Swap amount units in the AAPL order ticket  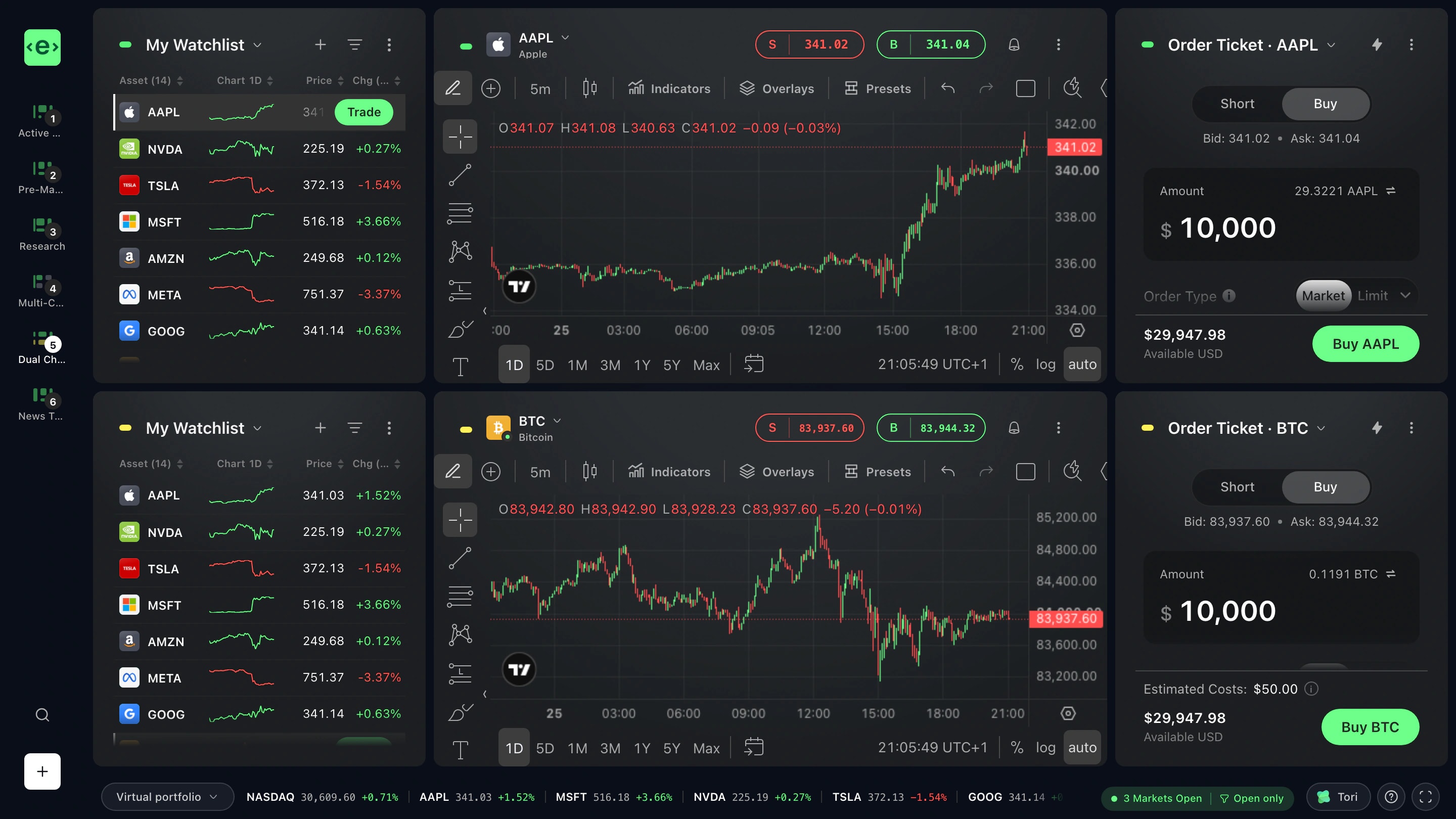click(x=1391, y=191)
